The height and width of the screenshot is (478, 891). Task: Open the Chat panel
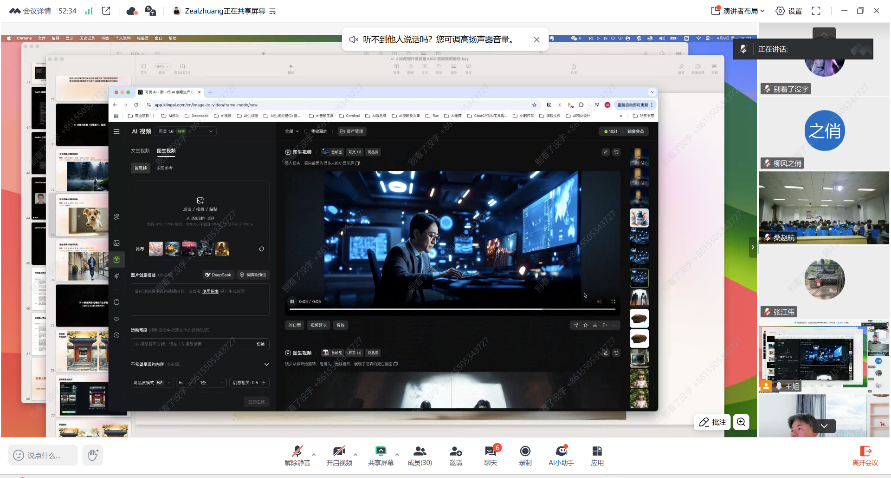[490, 453]
